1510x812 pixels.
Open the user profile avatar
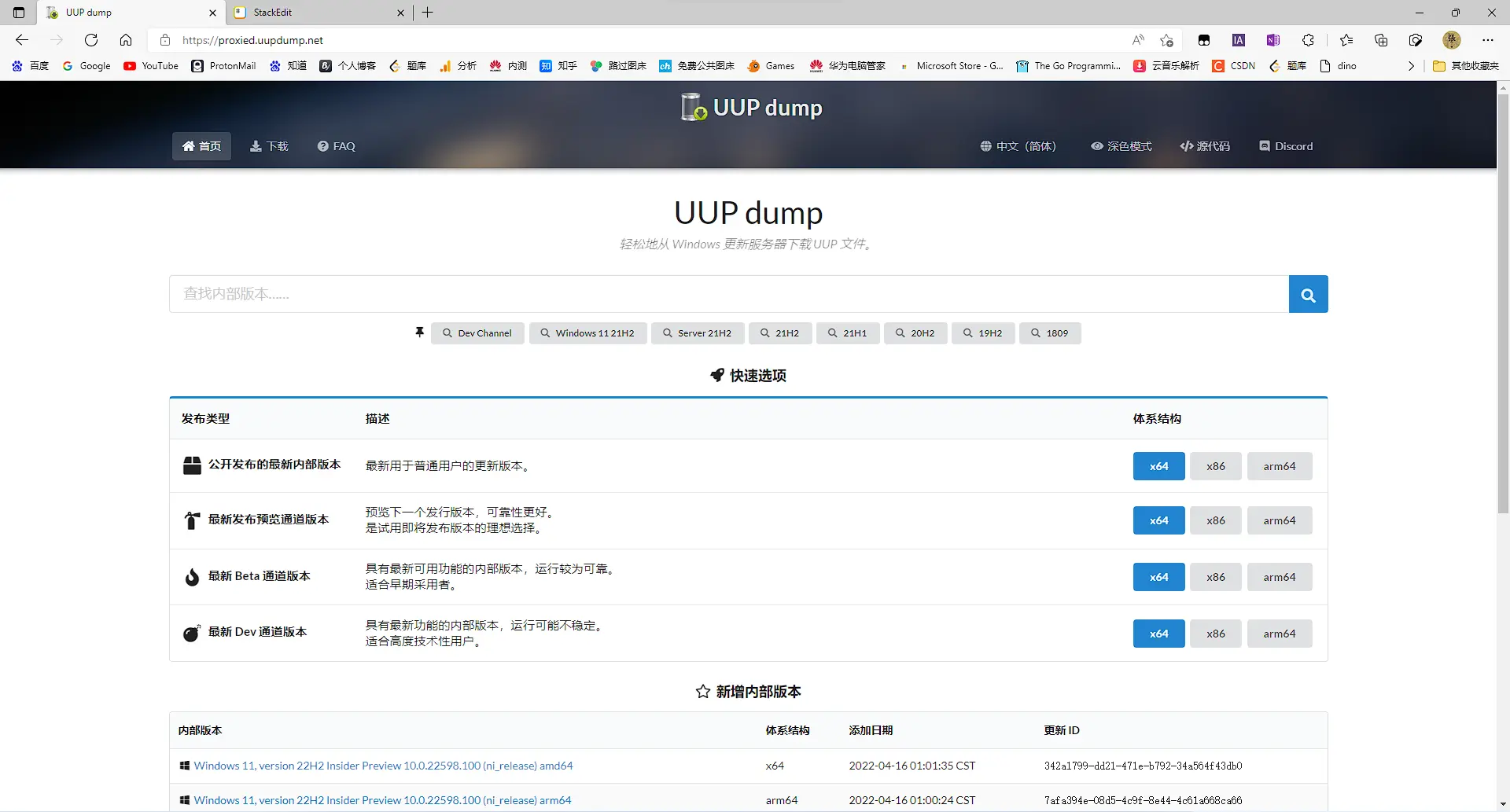1452,40
